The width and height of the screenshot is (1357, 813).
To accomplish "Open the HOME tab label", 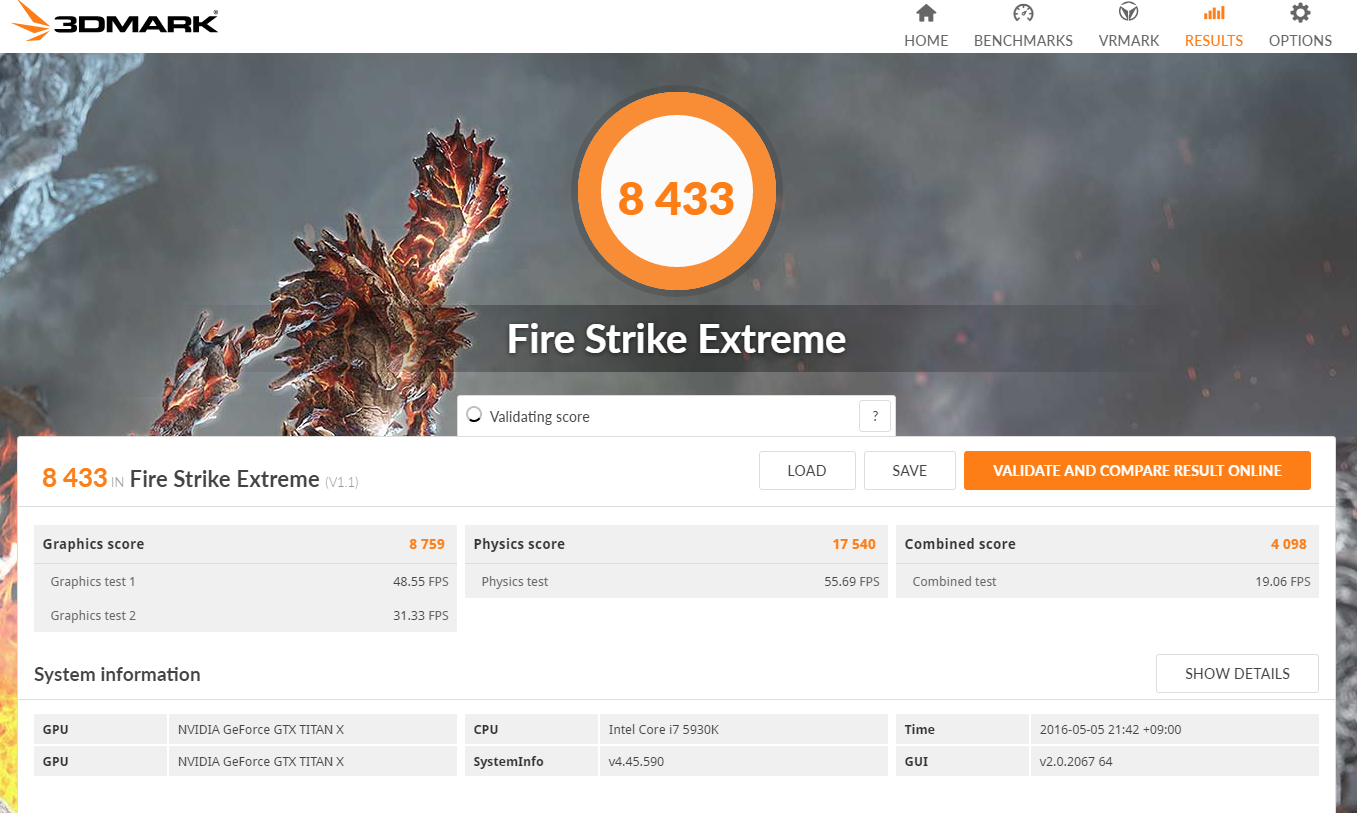I will pyautogui.click(x=926, y=41).
